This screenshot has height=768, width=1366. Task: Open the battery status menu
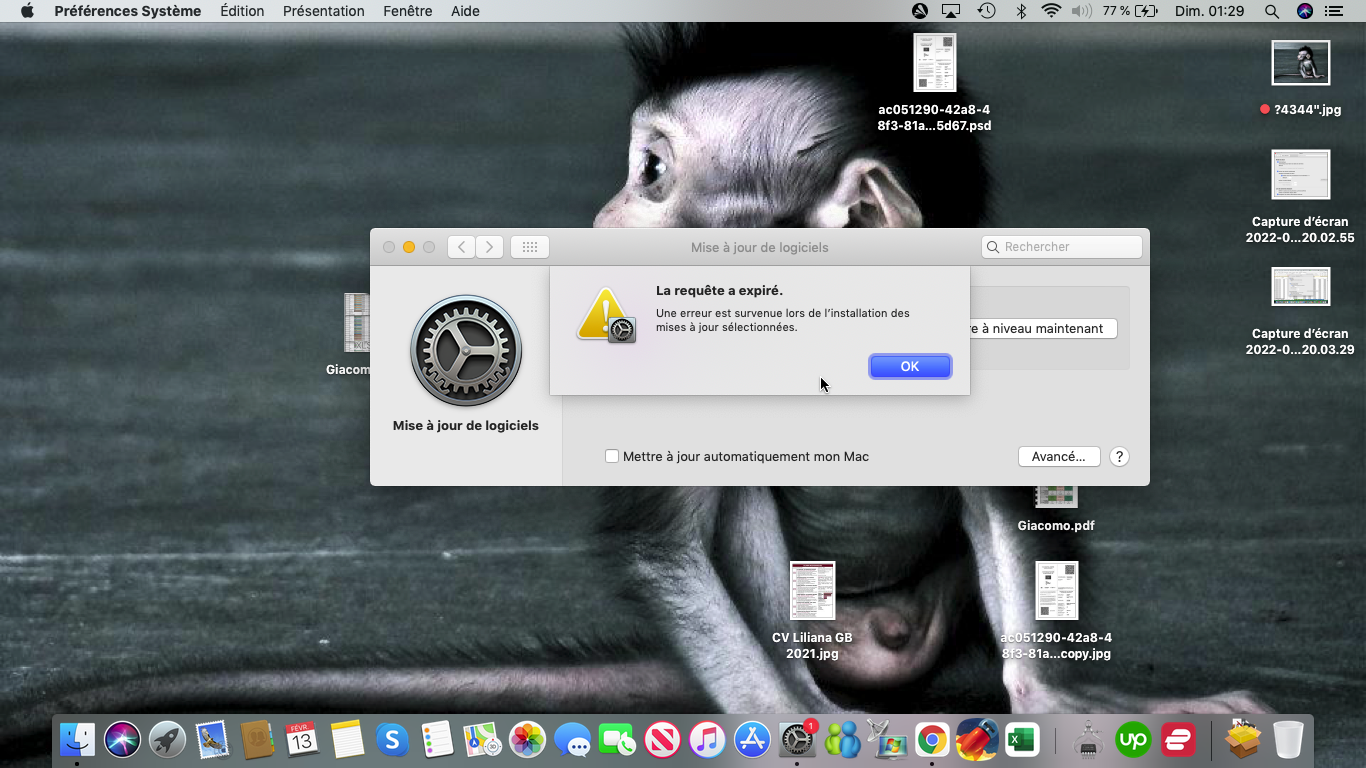tap(1144, 11)
